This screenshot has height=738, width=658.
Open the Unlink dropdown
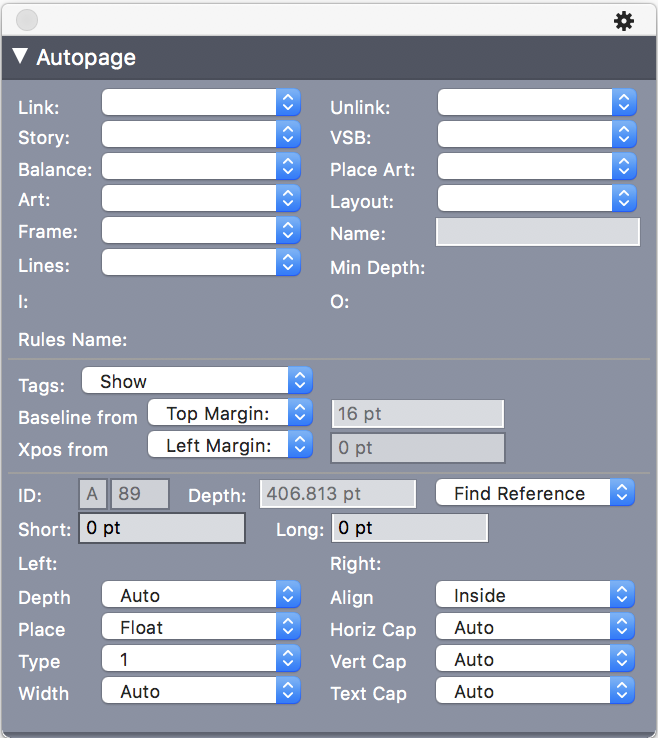536,102
